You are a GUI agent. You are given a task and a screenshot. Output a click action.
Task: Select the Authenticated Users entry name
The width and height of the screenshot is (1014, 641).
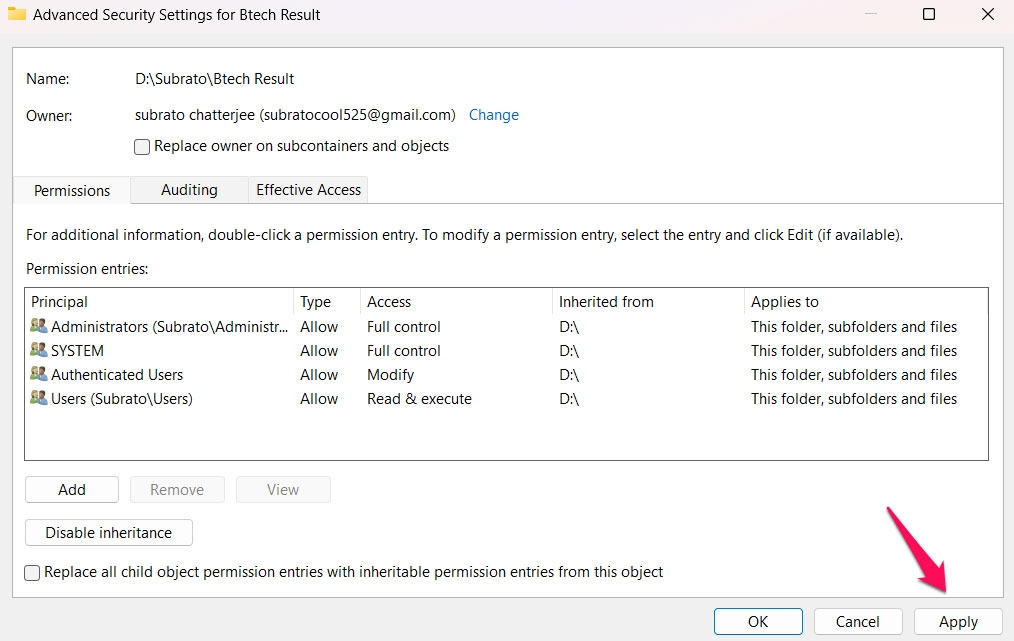pos(117,375)
